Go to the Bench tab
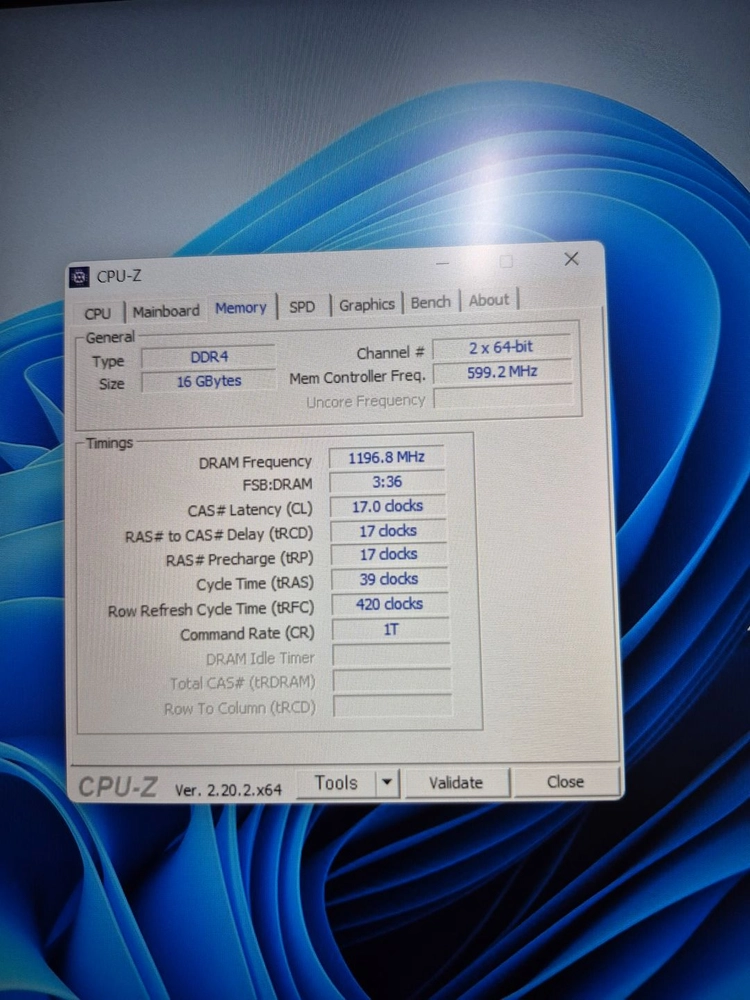The height and width of the screenshot is (1000, 750). coord(430,302)
